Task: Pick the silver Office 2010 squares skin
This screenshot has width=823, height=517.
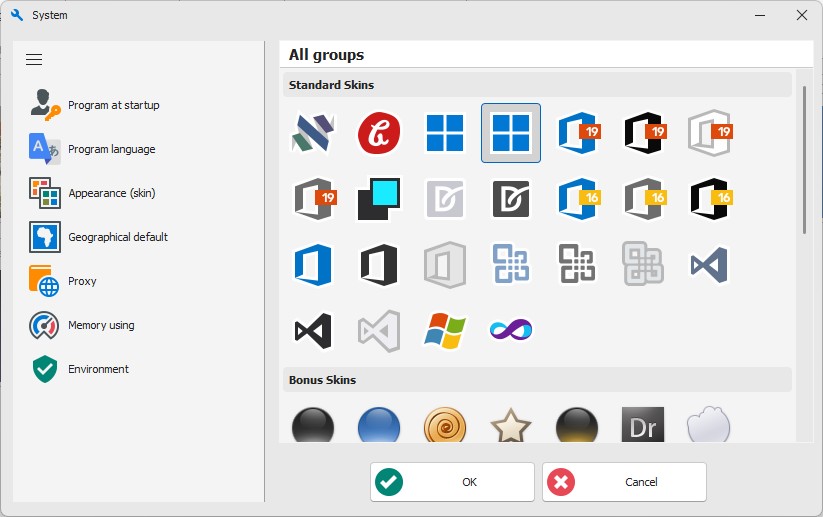Action: [x=643, y=263]
